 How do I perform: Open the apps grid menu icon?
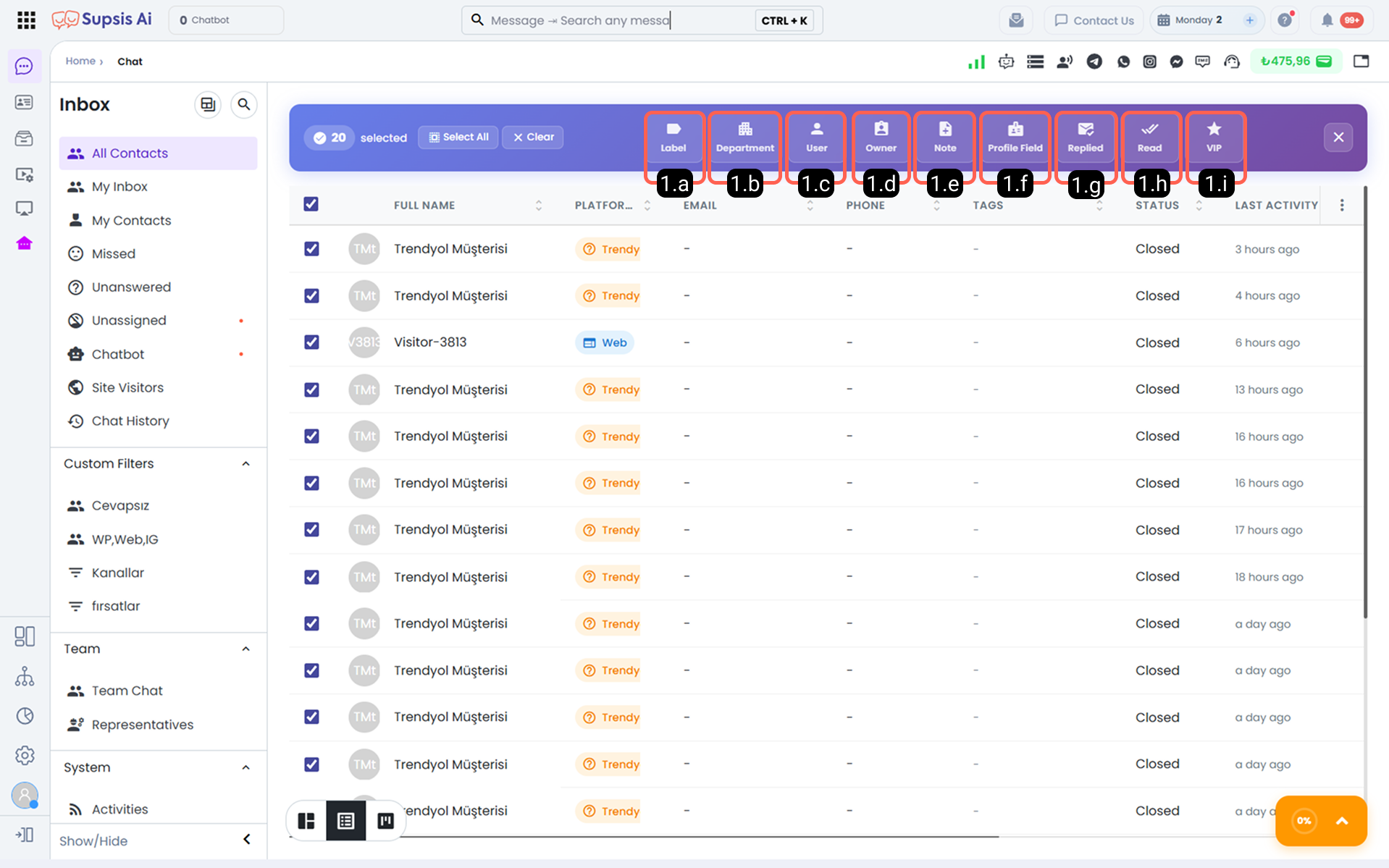[x=26, y=20]
